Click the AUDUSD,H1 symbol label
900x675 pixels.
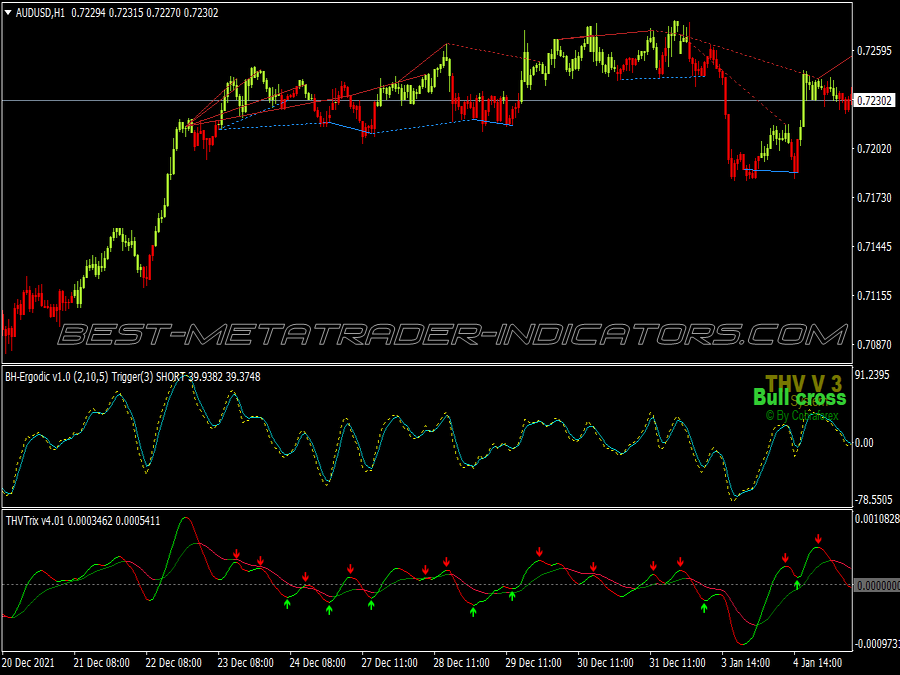pyautogui.click(x=40, y=13)
